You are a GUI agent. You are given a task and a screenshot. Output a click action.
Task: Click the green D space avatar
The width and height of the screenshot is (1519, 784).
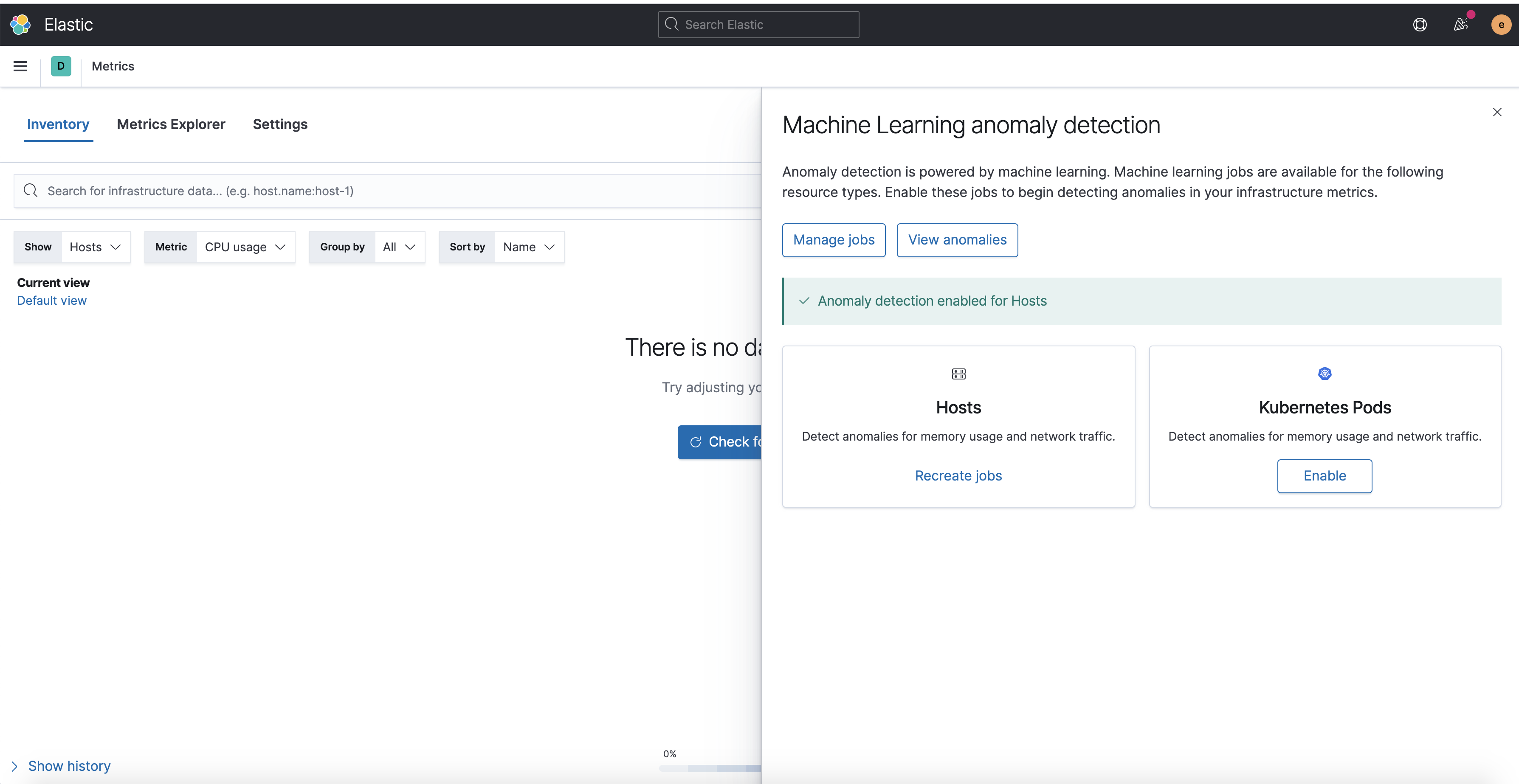[61, 66]
